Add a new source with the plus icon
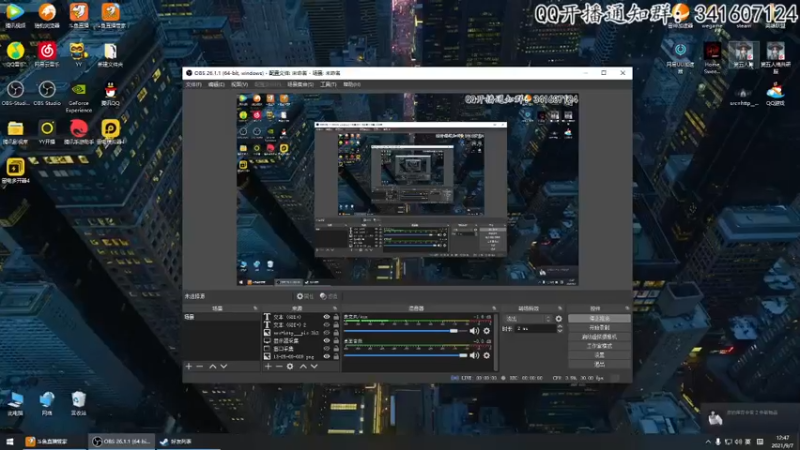800x450 pixels. point(268,366)
